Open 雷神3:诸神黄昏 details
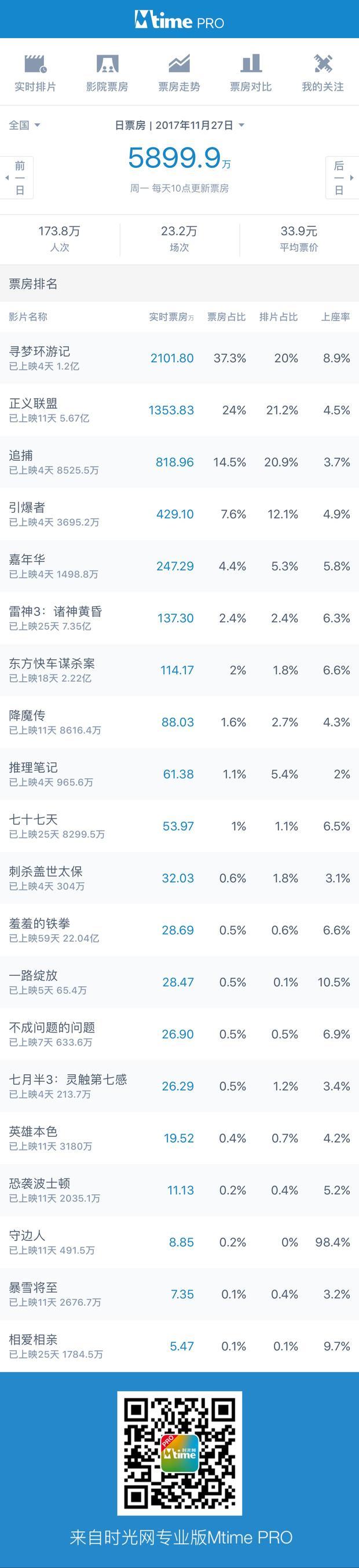Screen dimensions: 359x1568 click(x=179, y=618)
